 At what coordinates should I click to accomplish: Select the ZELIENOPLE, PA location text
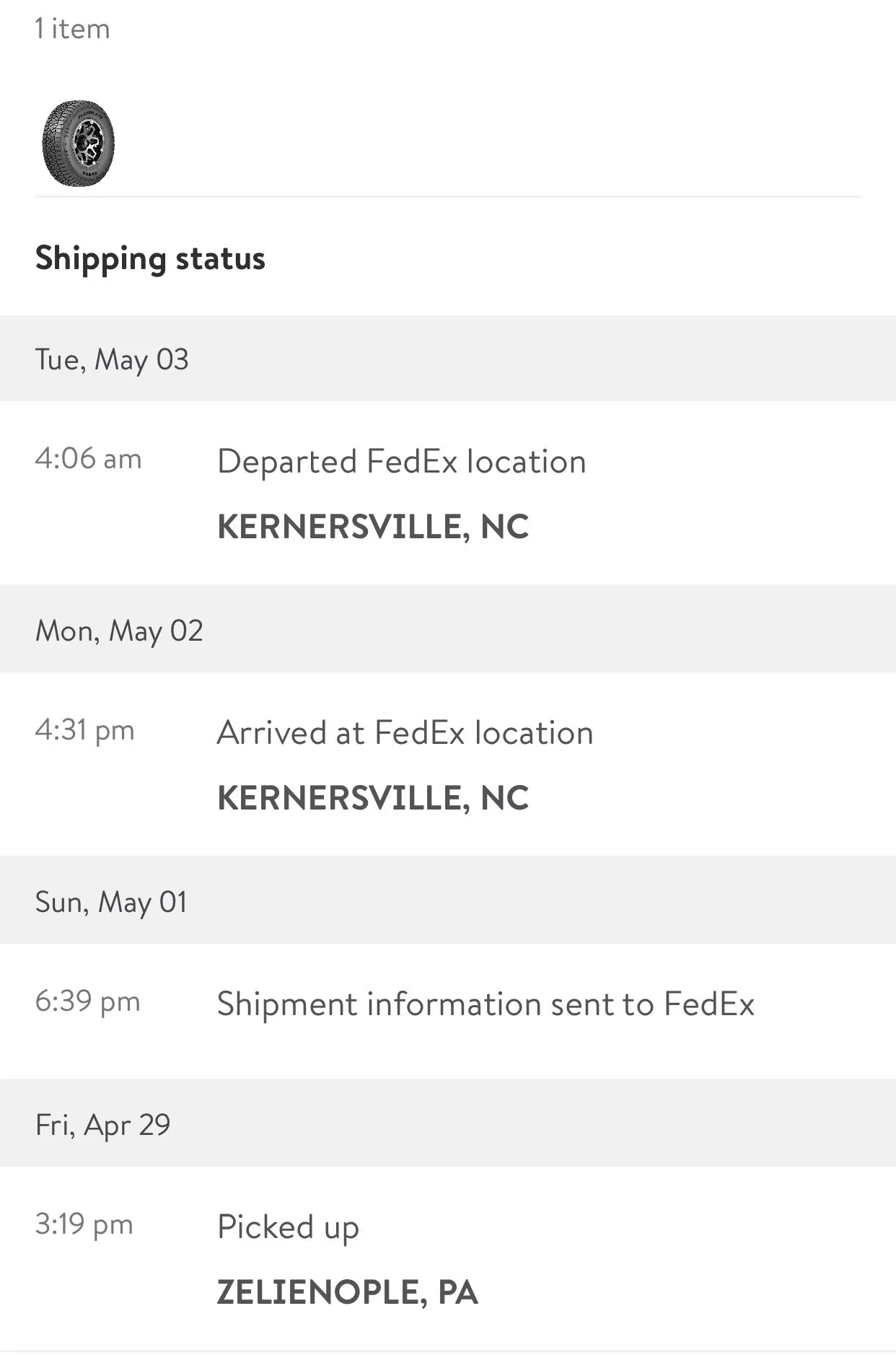point(347,1292)
